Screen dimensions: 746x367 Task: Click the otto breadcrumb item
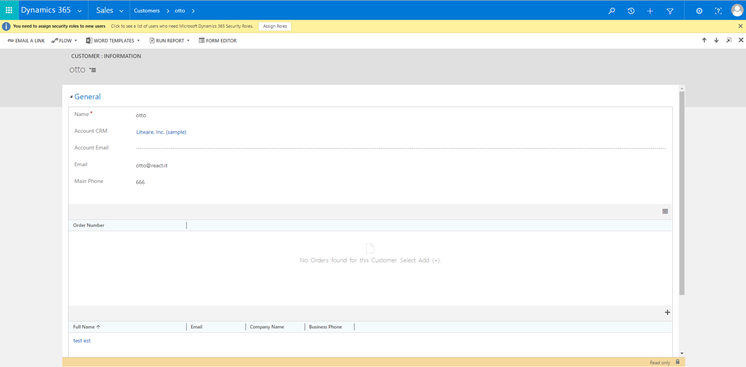pyautogui.click(x=180, y=10)
